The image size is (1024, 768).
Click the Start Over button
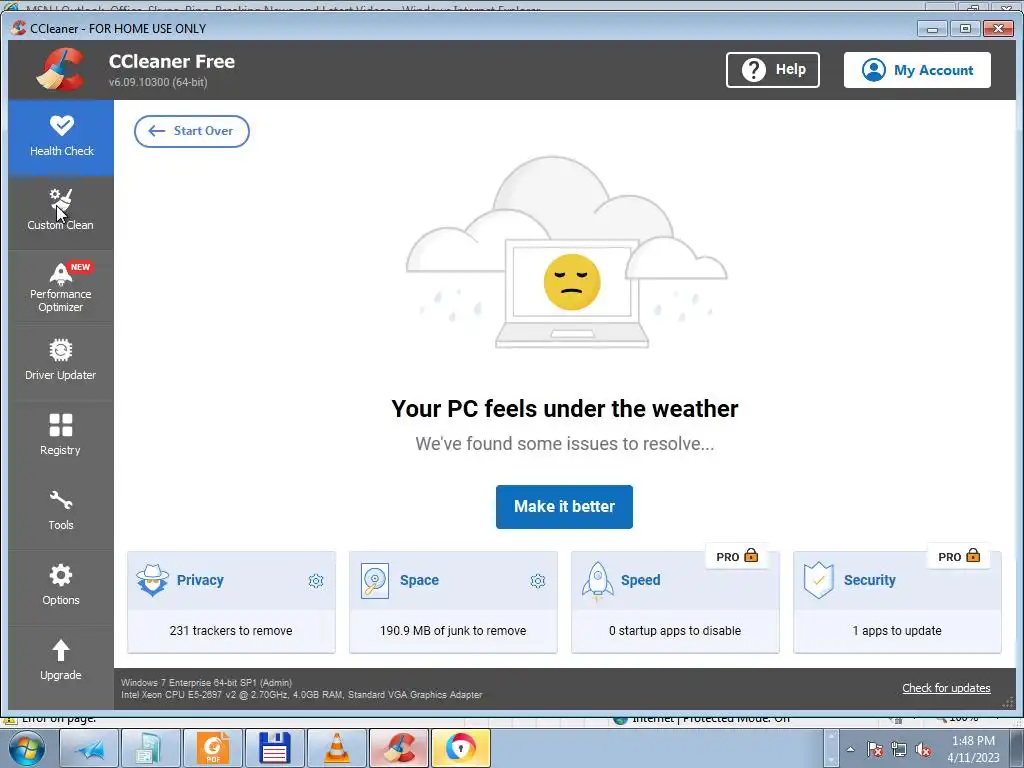point(192,131)
